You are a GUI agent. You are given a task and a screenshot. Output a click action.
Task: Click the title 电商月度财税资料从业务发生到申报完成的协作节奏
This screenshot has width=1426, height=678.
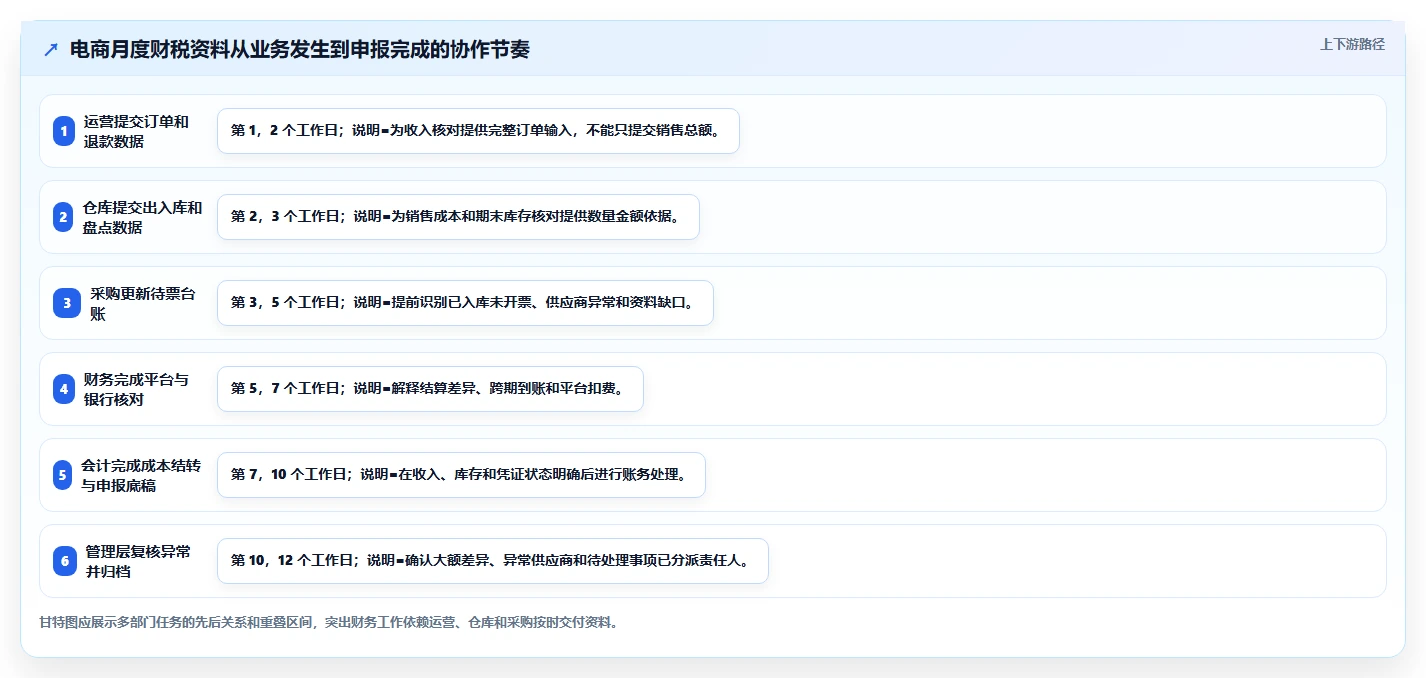300,50
